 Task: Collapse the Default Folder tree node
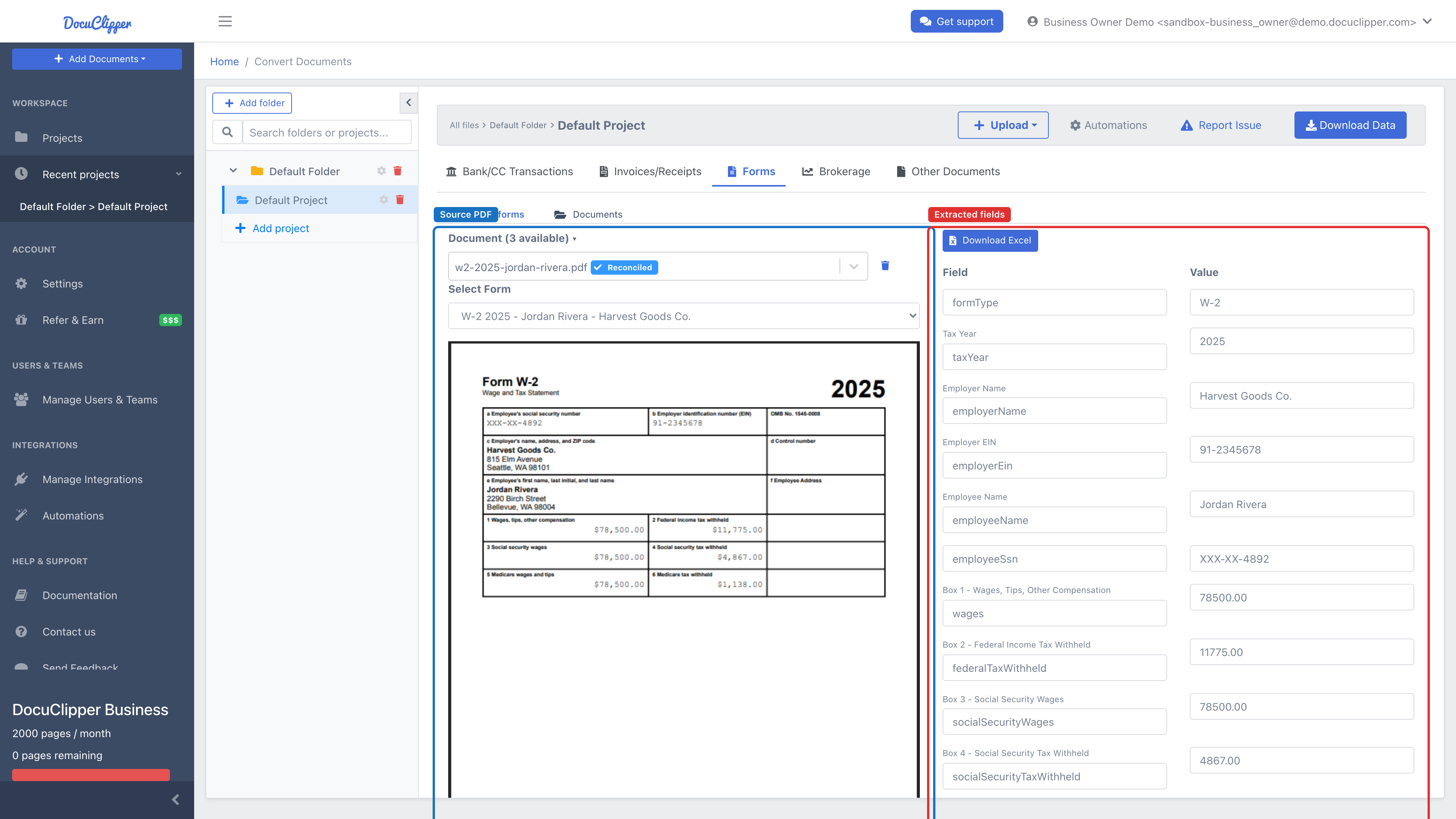[233, 171]
